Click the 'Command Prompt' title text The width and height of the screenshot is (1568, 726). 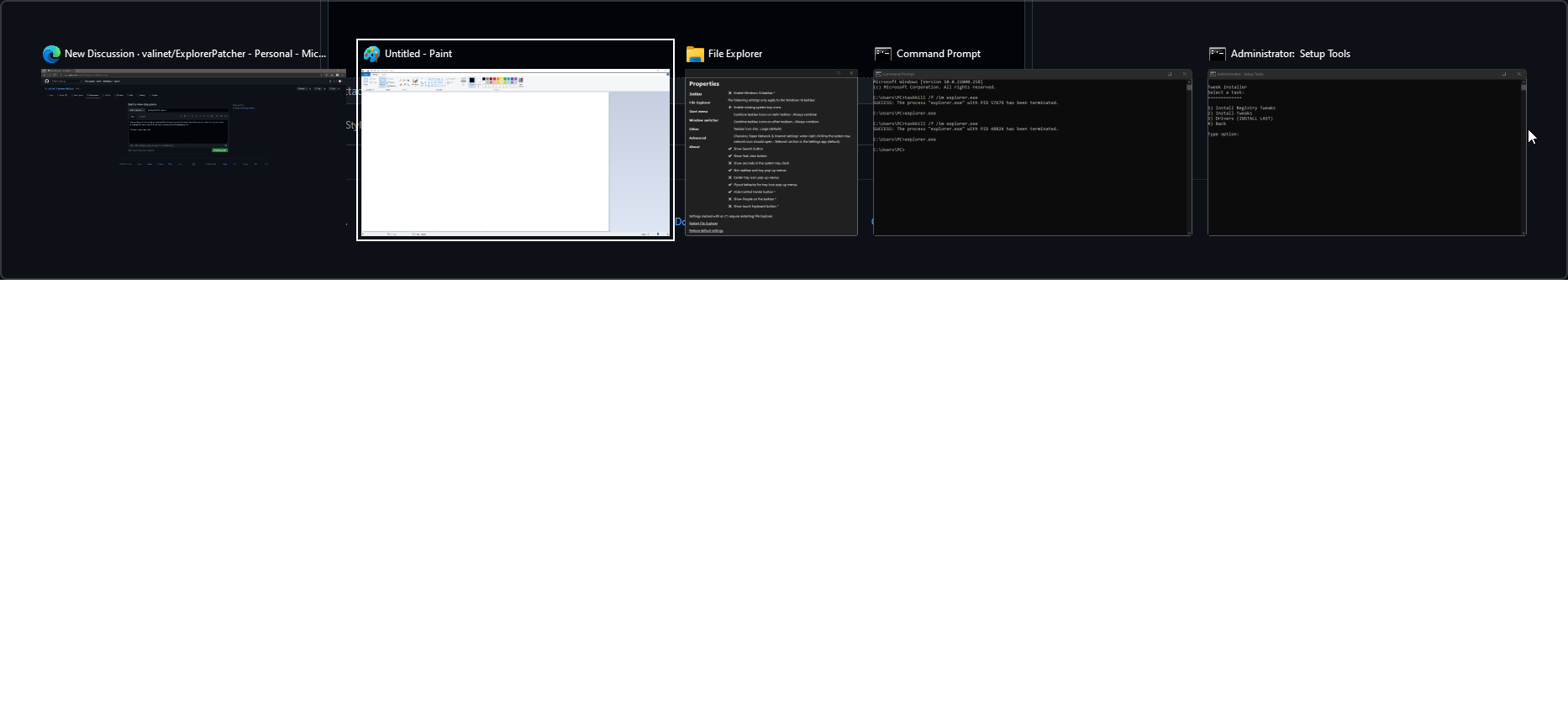[x=939, y=54]
